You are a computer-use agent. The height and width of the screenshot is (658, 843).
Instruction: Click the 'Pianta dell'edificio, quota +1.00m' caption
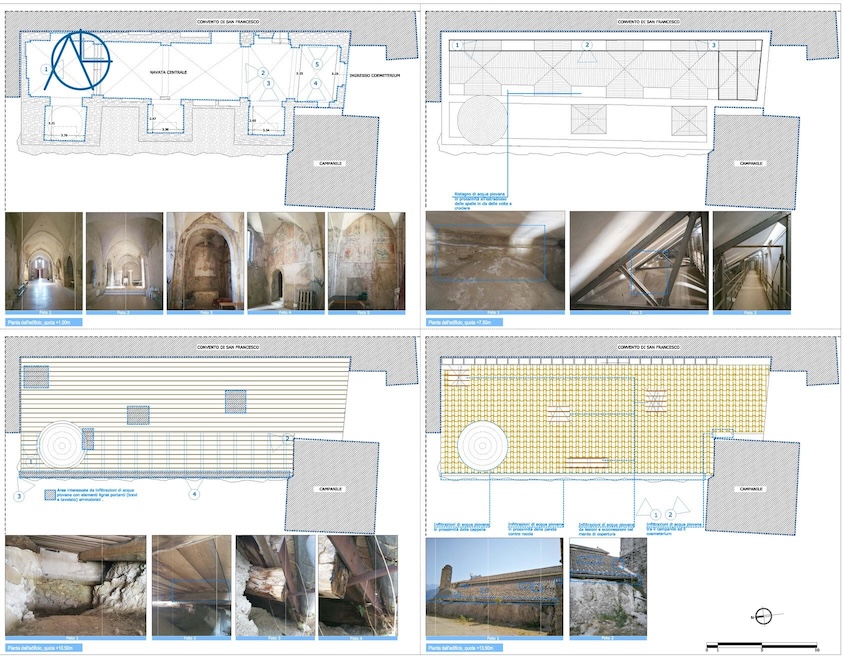click(x=40, y=323)
